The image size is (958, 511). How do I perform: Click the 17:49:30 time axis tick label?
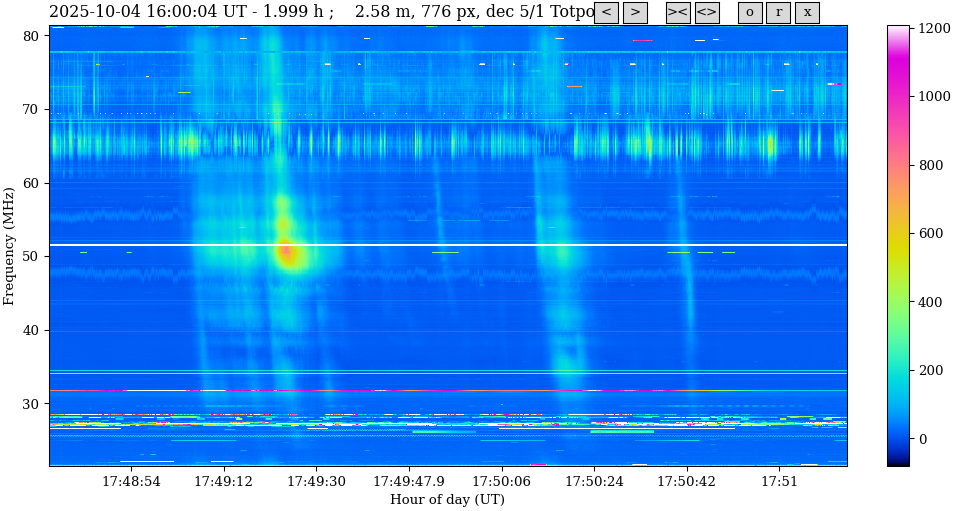(316, 482)
